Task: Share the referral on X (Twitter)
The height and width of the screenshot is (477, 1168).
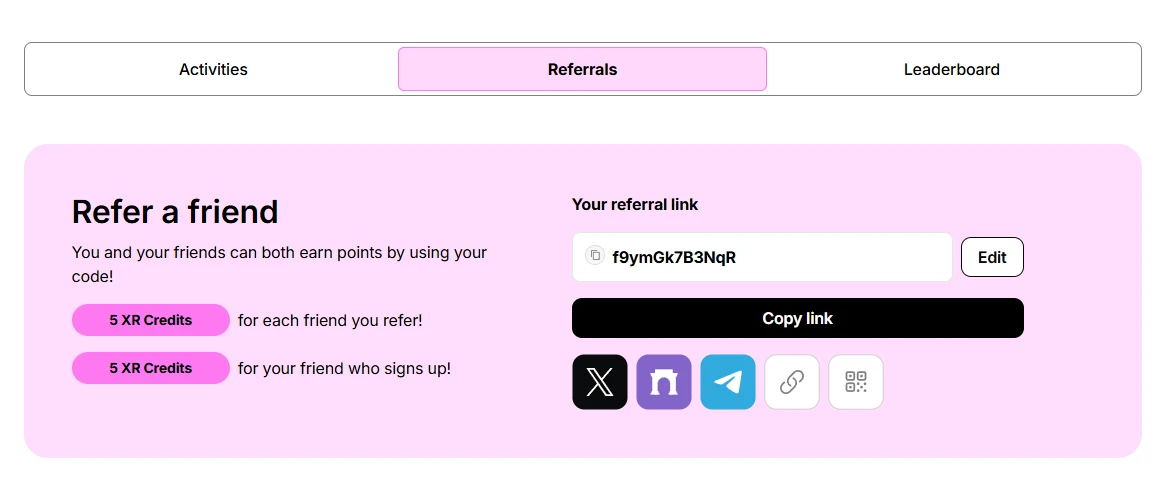Action: click(x=600, y=382)
